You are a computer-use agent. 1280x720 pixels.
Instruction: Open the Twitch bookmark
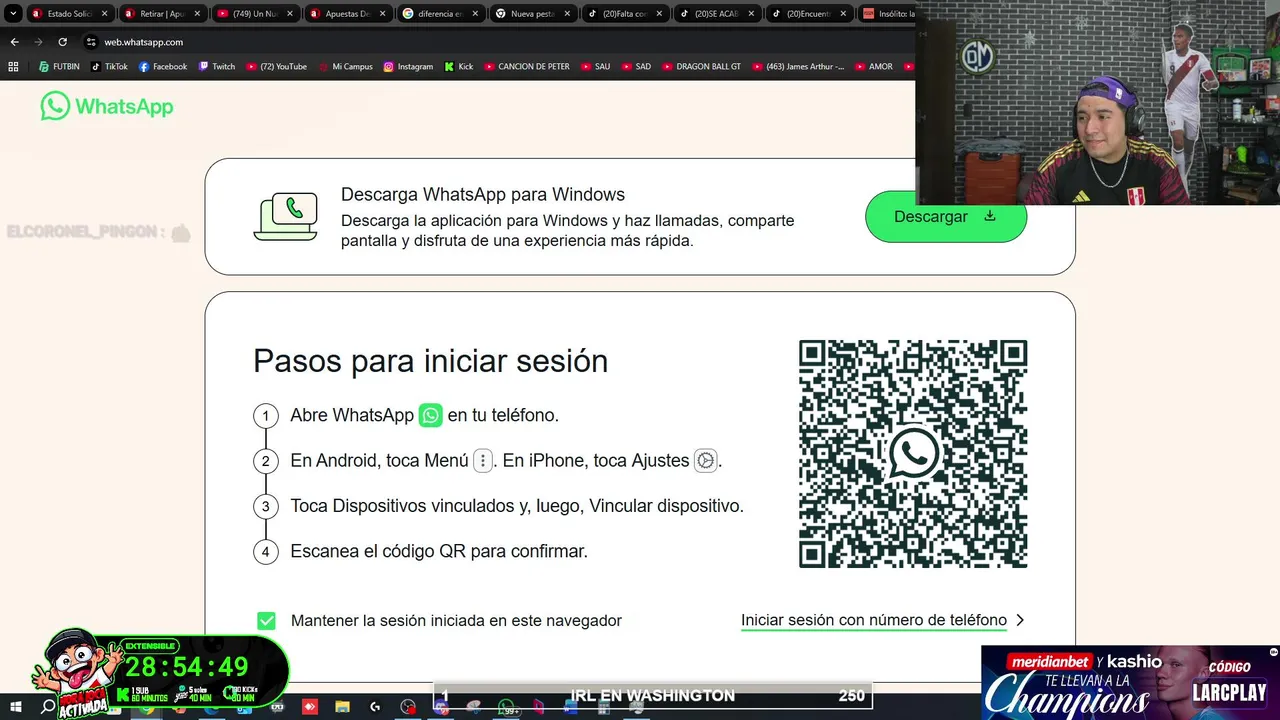tap(217, 67)
